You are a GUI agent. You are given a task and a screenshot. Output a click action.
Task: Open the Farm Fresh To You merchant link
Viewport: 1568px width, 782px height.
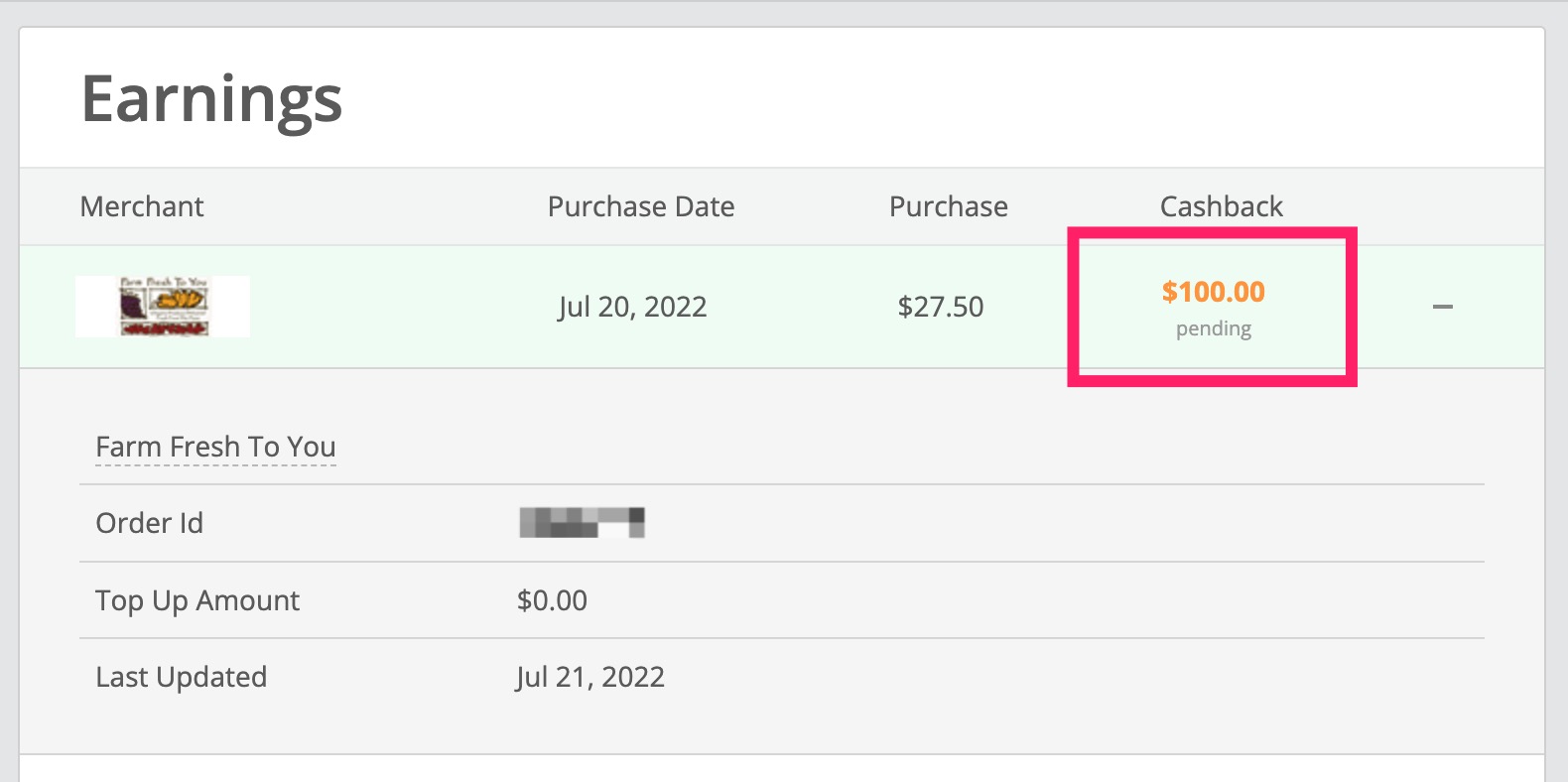(215, 448)
